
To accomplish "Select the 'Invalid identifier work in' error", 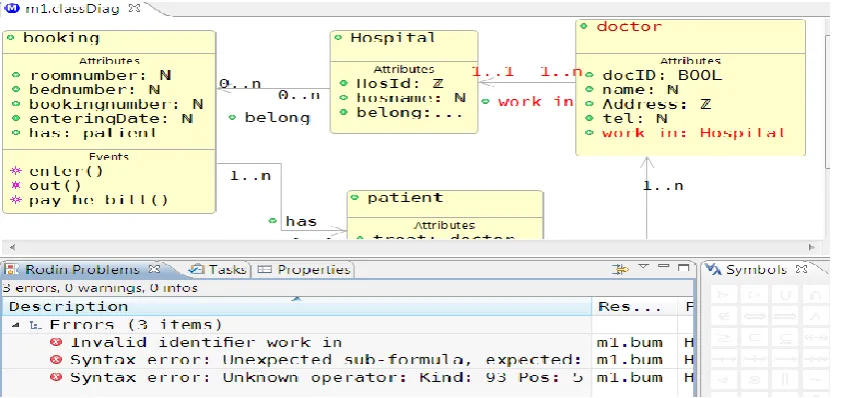I will point(206,342).
